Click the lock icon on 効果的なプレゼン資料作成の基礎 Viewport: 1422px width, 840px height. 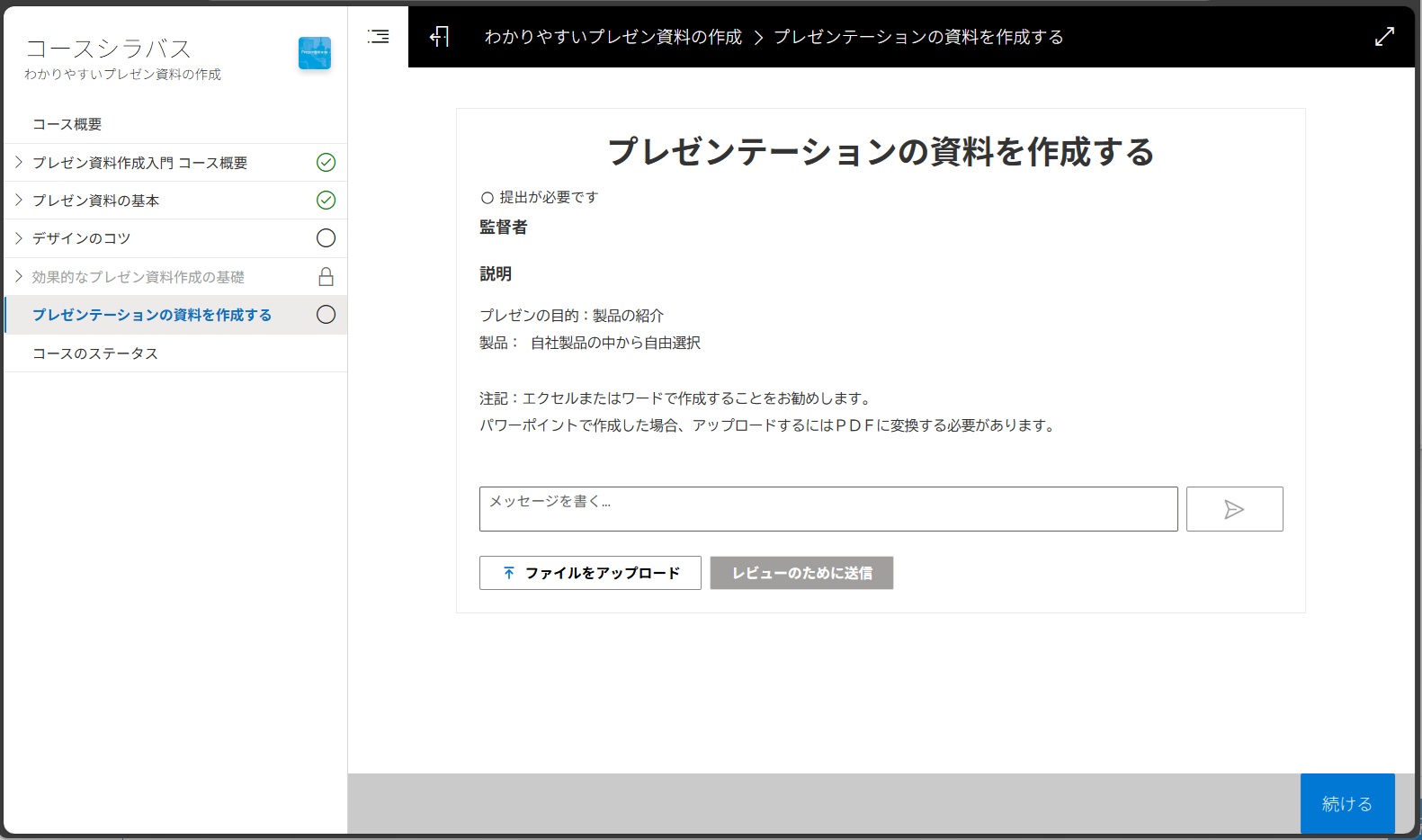(x=326, y=277)
